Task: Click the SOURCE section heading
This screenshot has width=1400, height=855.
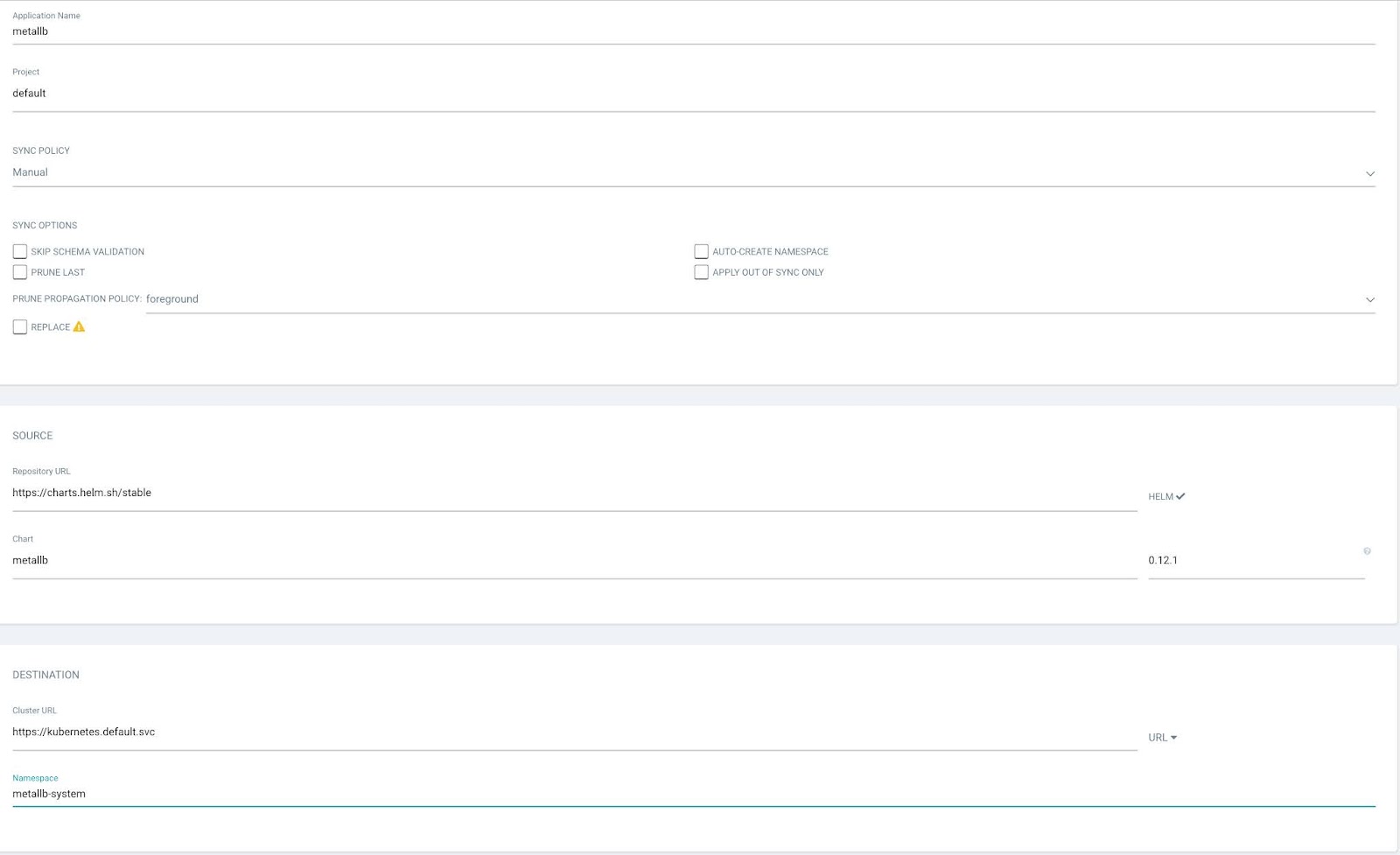Action: (x=32, y=436)
